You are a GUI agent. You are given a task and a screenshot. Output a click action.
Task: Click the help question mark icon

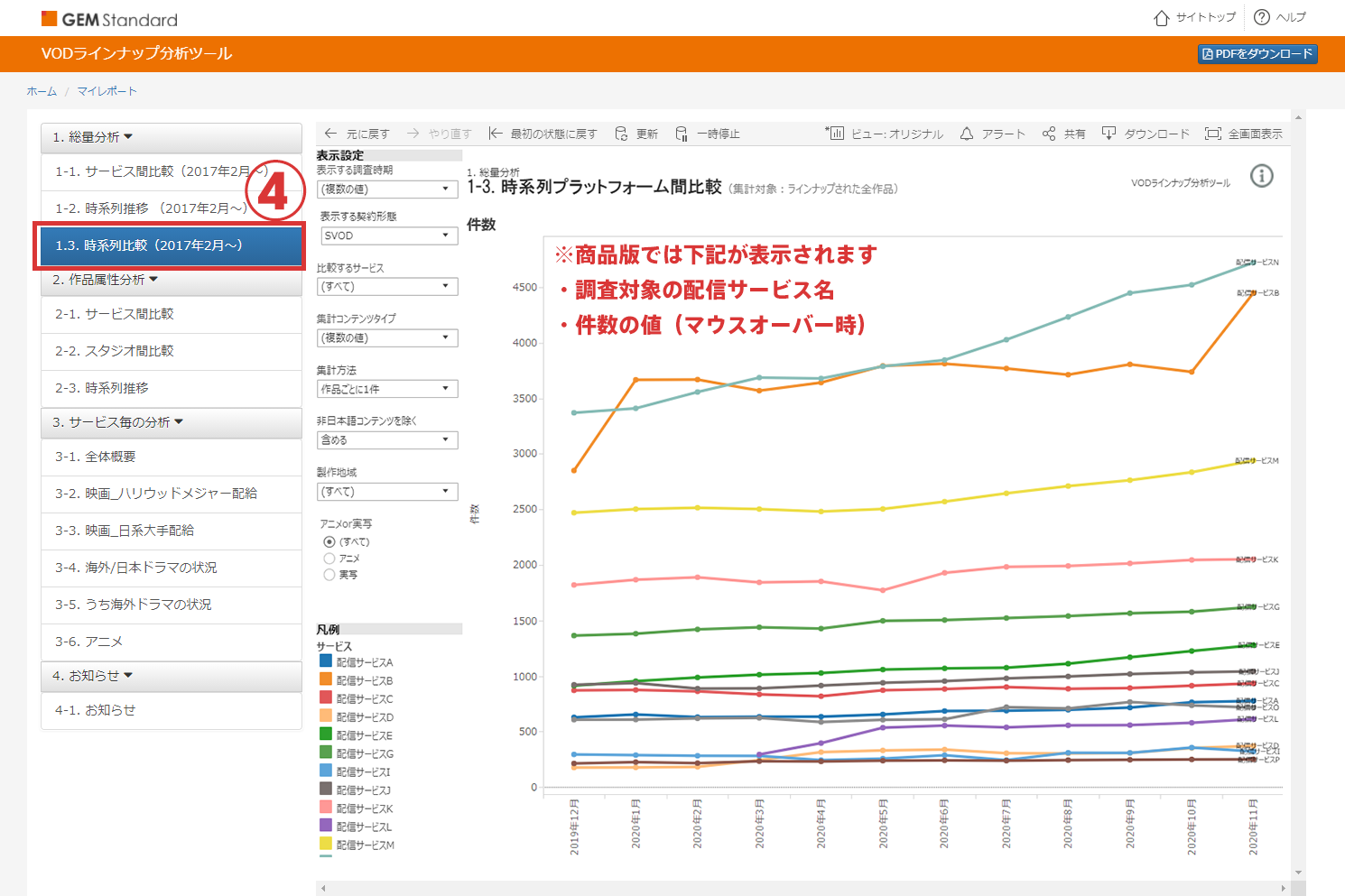tap(1262, 17)
